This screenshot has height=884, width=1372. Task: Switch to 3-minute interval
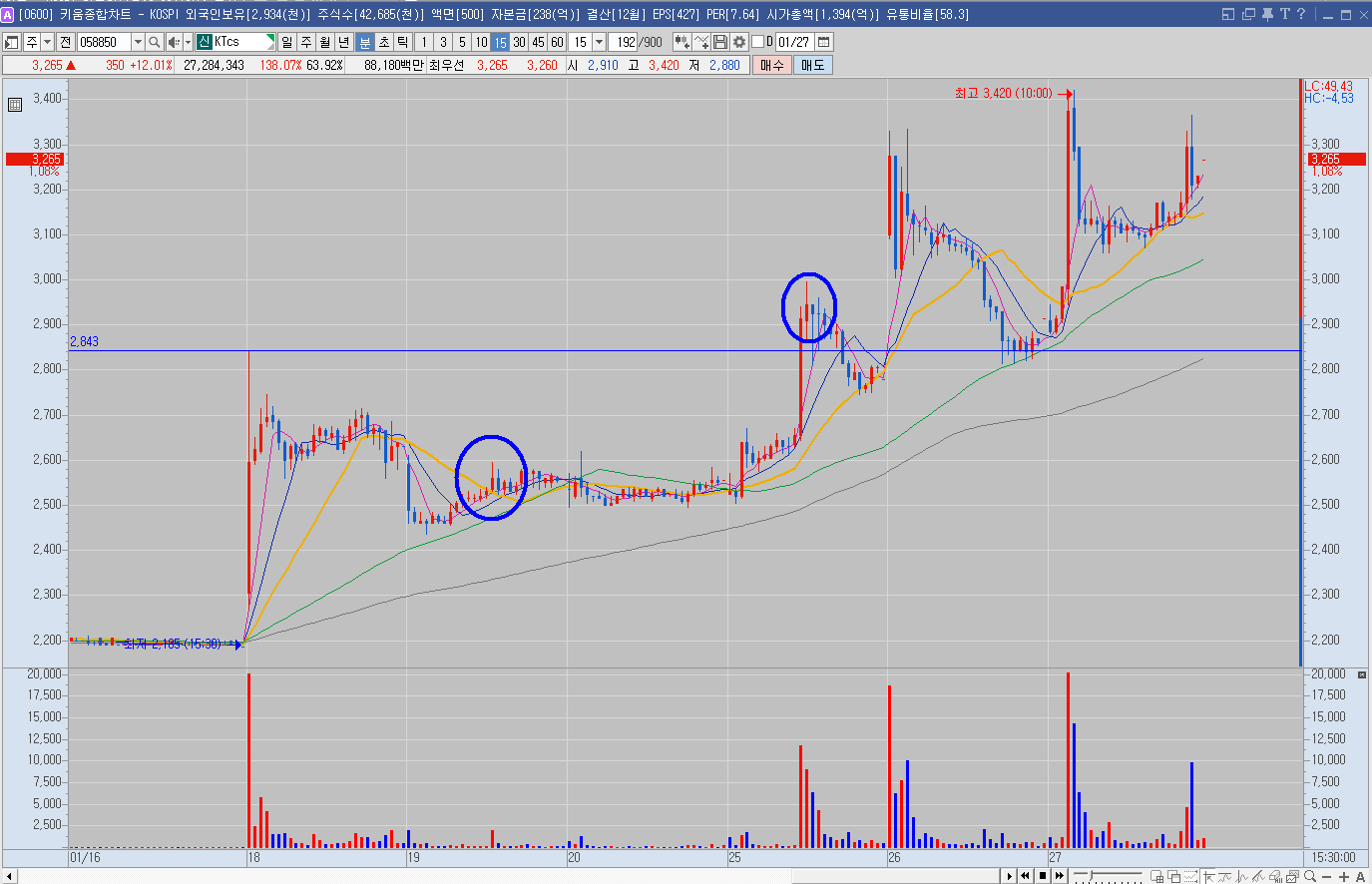pos(443,42)
